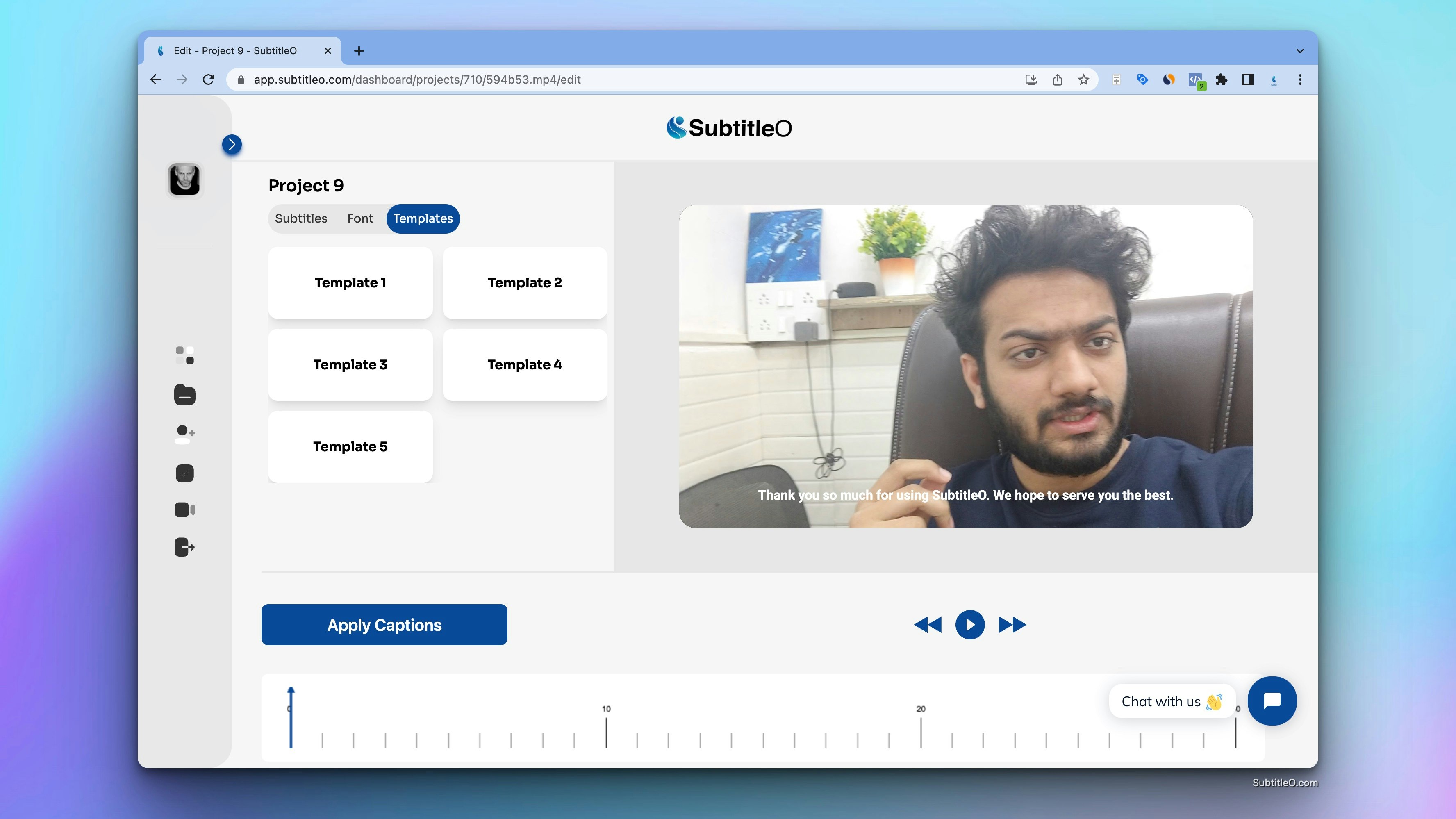Click the SubtitleO extension icon in toolbar

[1274, 80]
